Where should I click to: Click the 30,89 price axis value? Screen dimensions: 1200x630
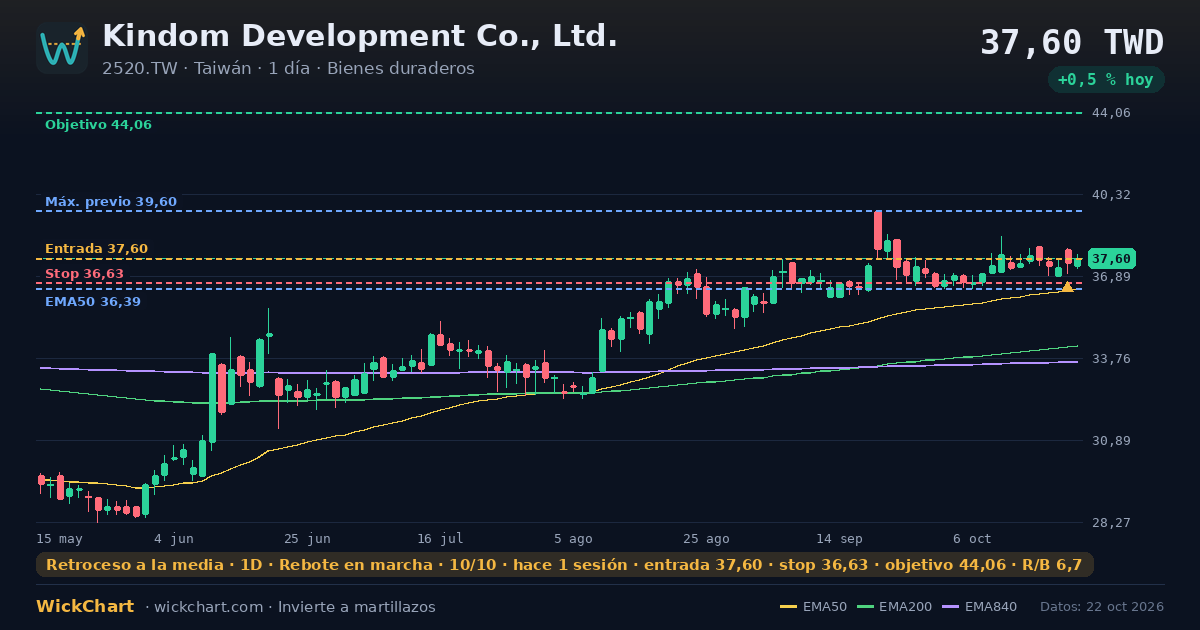1111,441
